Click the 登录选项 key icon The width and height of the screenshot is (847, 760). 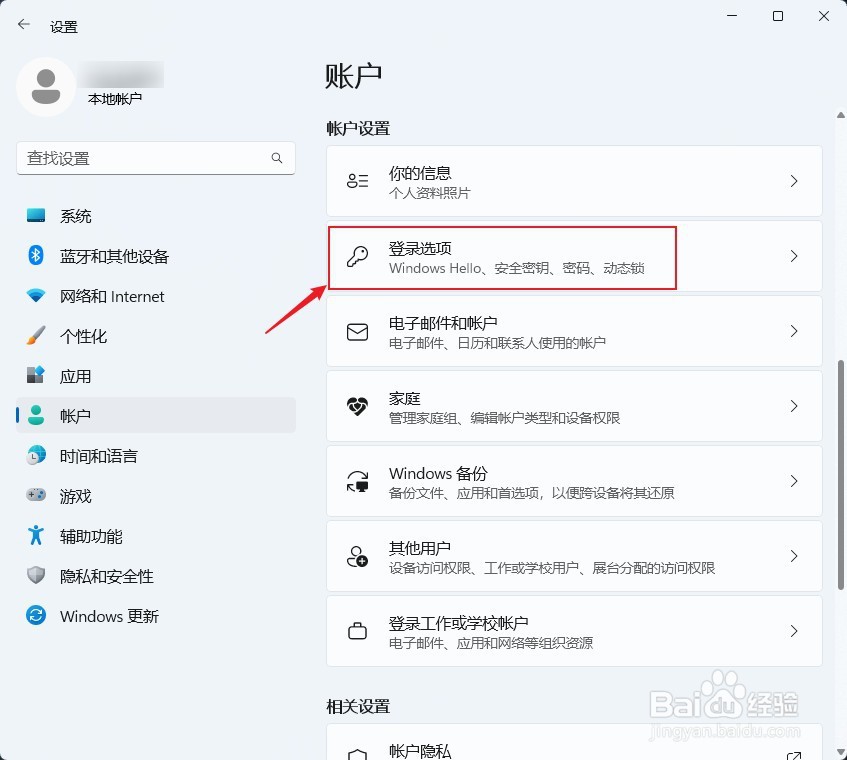357,256
